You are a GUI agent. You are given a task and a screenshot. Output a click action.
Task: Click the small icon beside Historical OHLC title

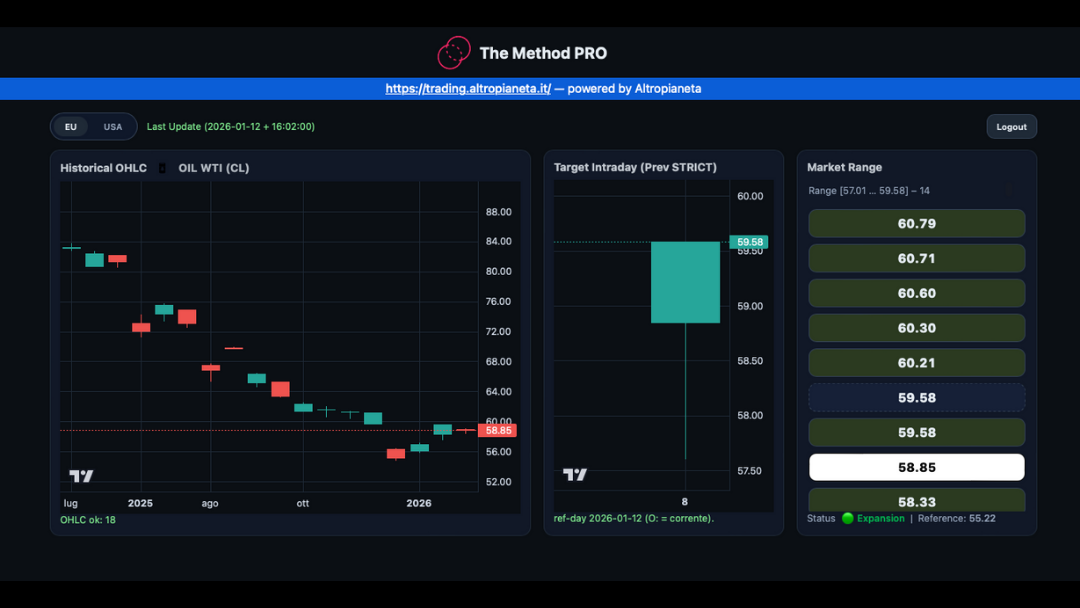coord(162,168)
